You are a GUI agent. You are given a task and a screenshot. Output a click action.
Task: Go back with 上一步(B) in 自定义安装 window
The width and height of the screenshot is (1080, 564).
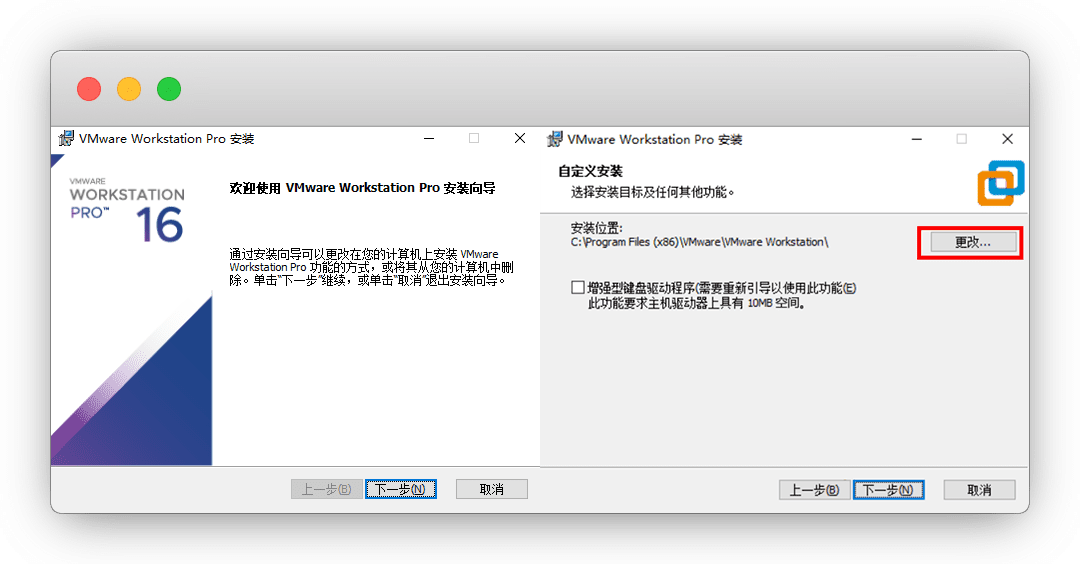815,490
